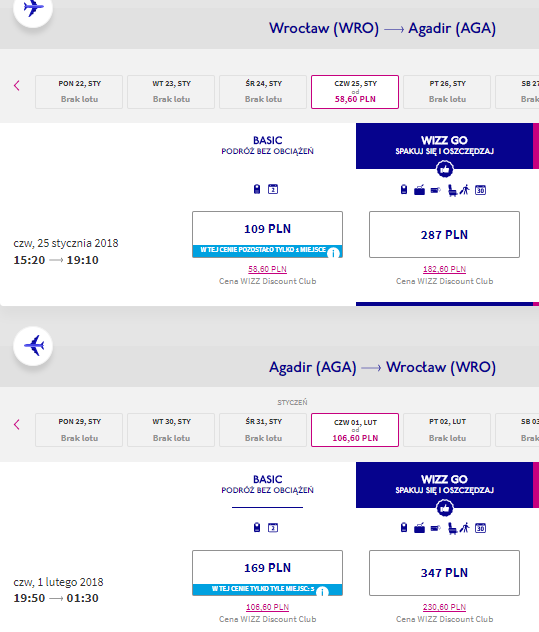This screenshot has width=539, height=632.
Task: Go to previous outbound dates with arrow
Action: tap(17, 85)
